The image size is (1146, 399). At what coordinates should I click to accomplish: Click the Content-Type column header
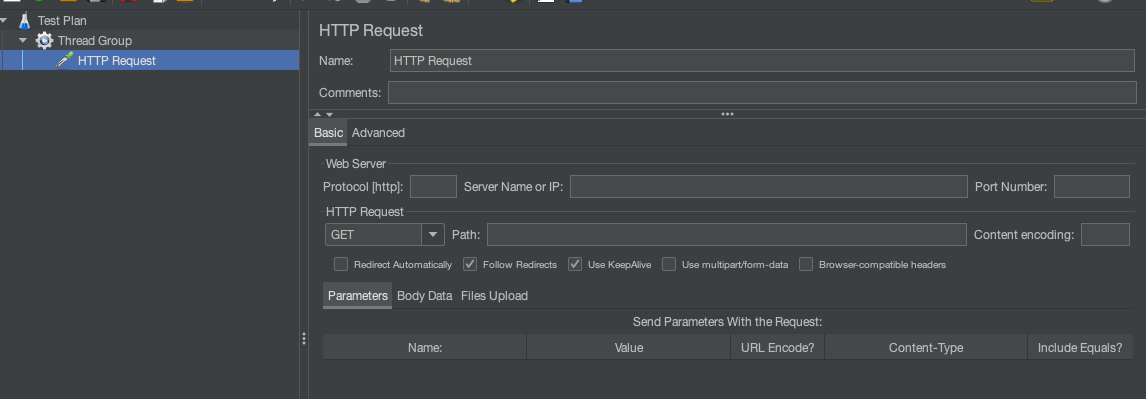(926, 348)
